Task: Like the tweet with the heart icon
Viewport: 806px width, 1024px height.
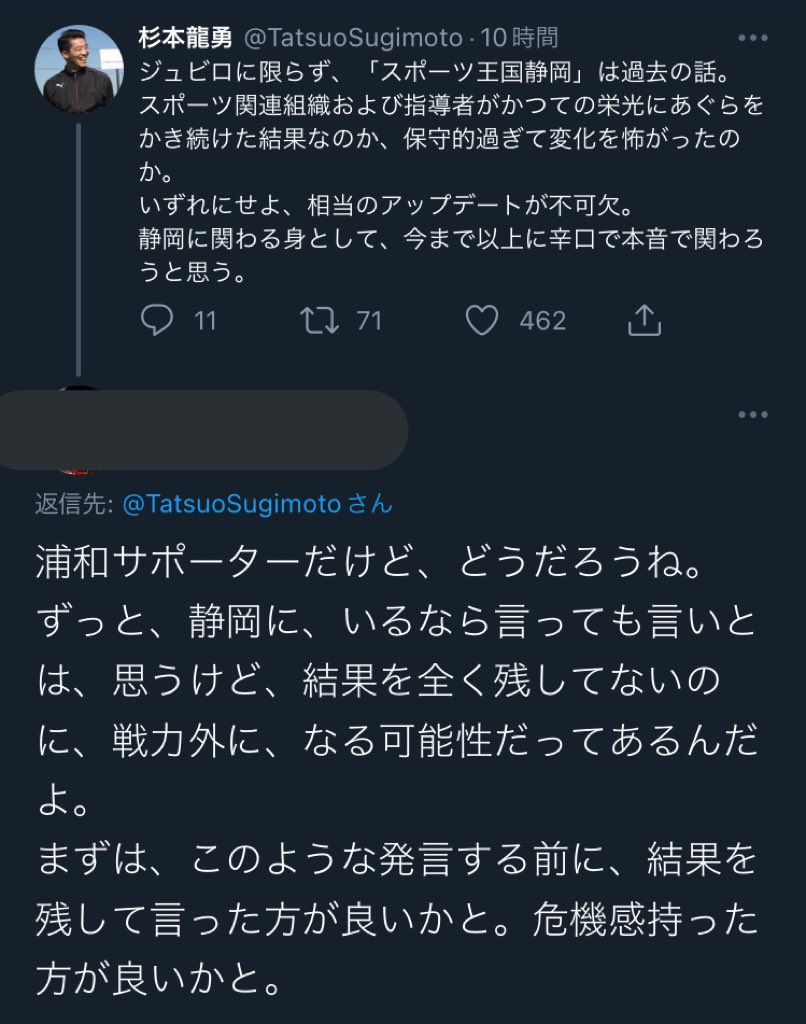Action: click(482, 320)
